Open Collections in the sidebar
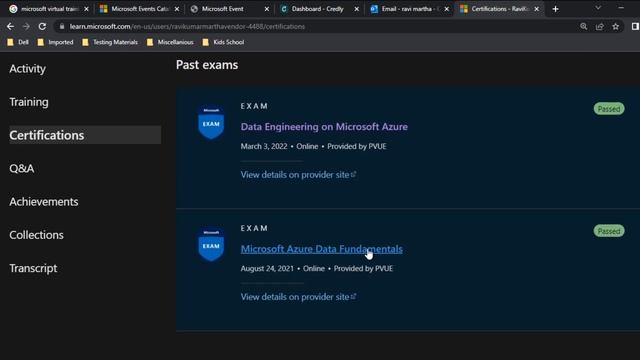Viewport: 640px width, 360px height. pos(36,235)
